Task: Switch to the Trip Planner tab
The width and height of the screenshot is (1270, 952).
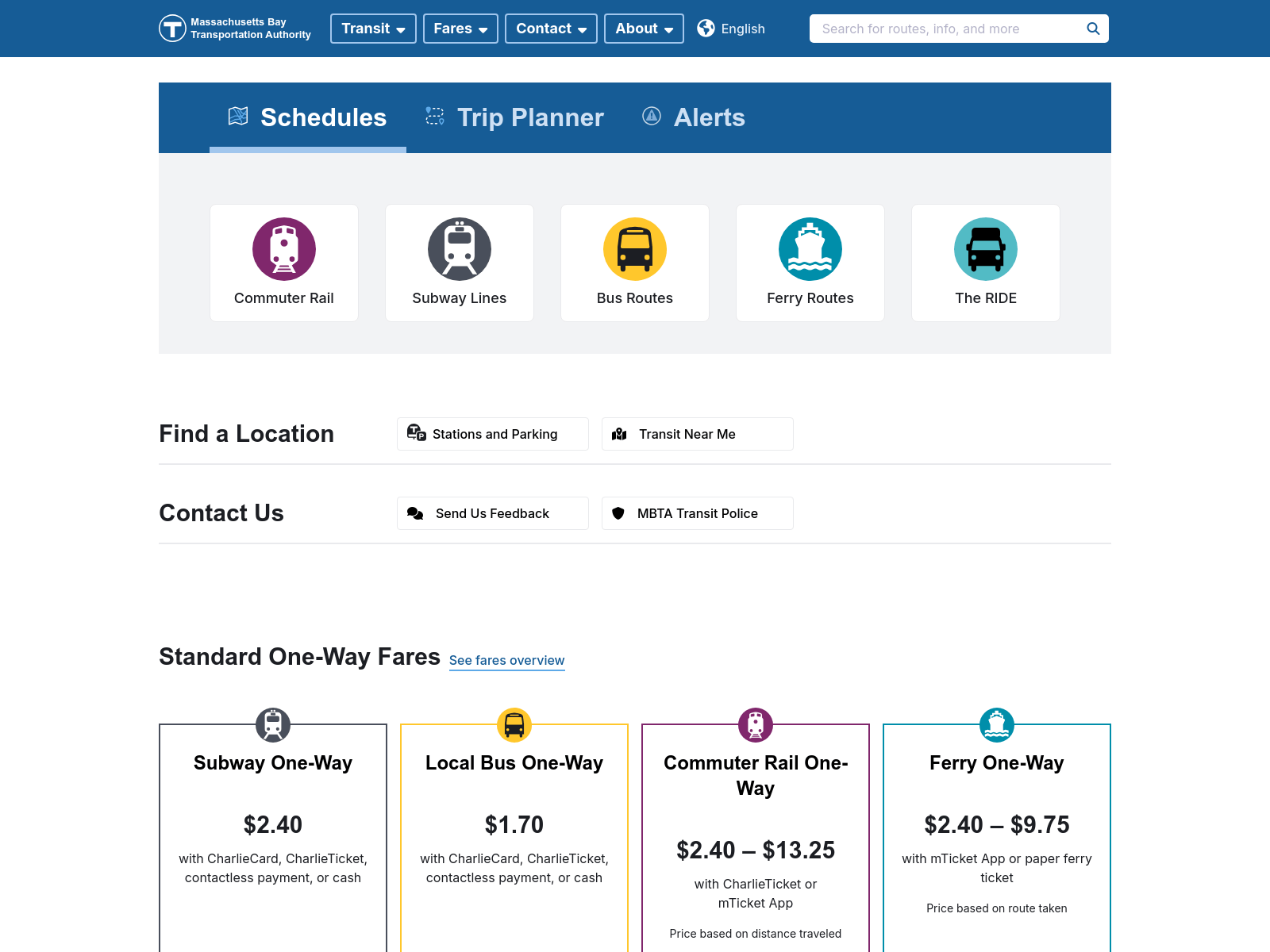Action: pos(514,117)
